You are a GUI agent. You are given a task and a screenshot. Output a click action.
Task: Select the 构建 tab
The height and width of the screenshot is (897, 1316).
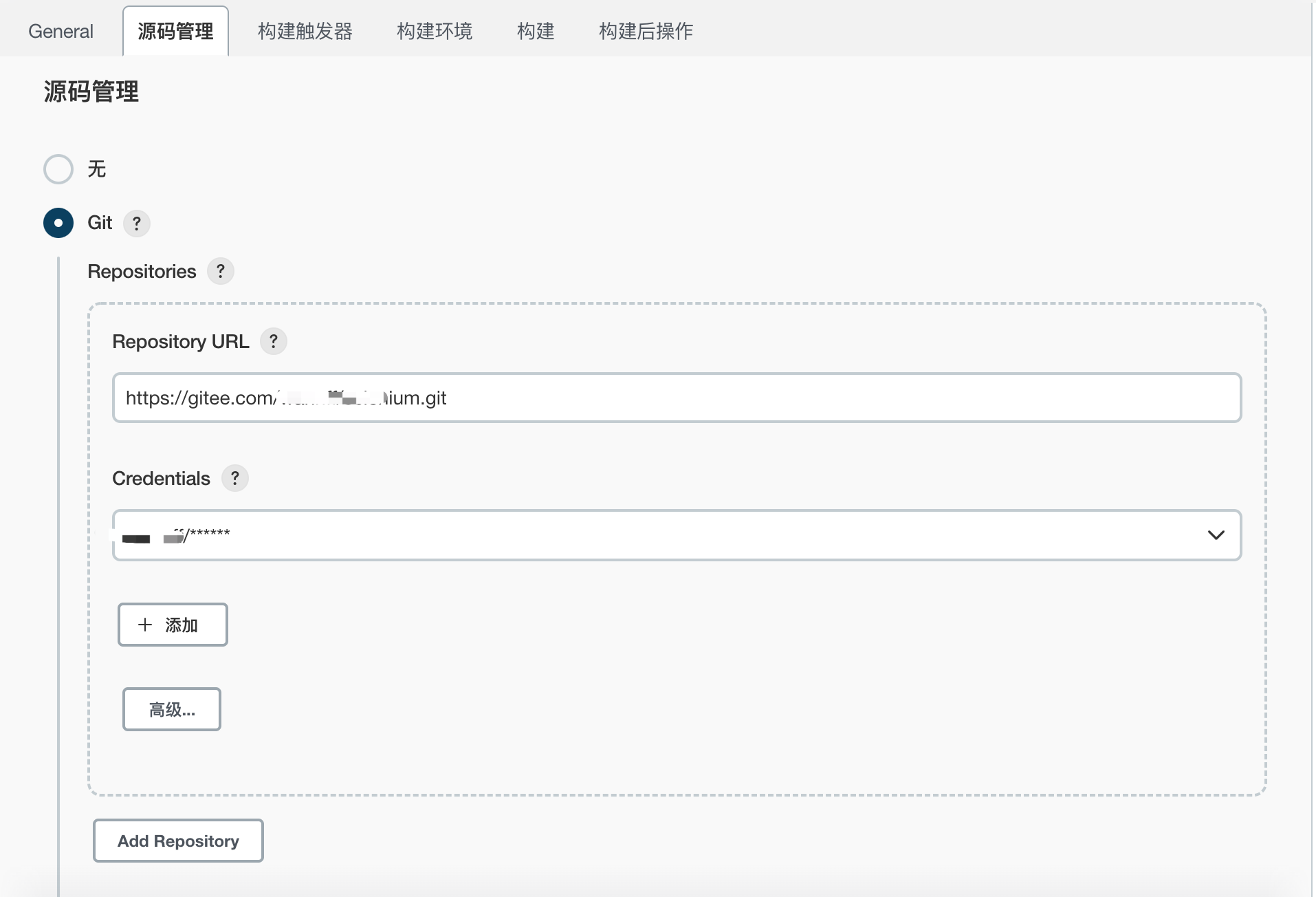(x=536, y=31)
